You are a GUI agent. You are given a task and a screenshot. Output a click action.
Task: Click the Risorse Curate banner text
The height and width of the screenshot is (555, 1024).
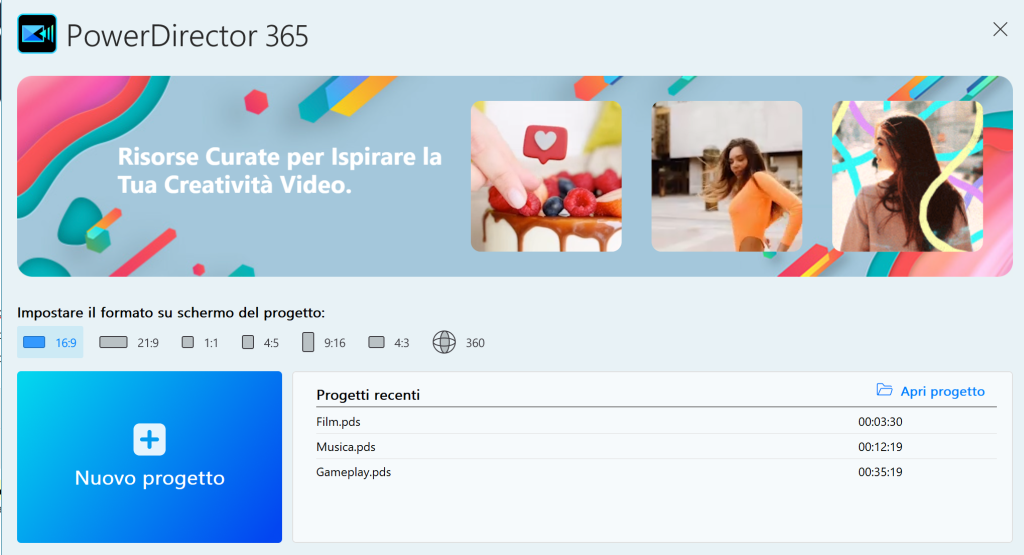click(x=279, y=171)
